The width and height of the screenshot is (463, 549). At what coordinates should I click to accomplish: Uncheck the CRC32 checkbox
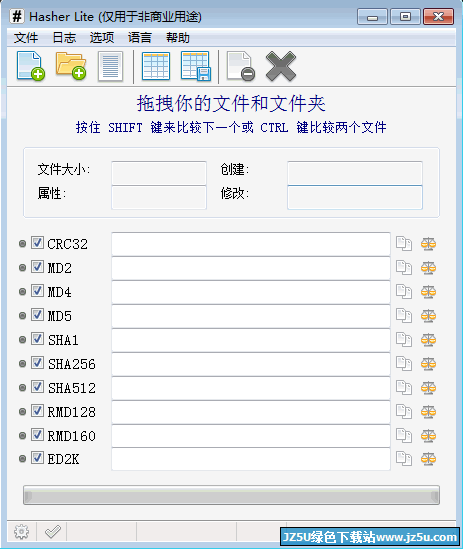37,243
